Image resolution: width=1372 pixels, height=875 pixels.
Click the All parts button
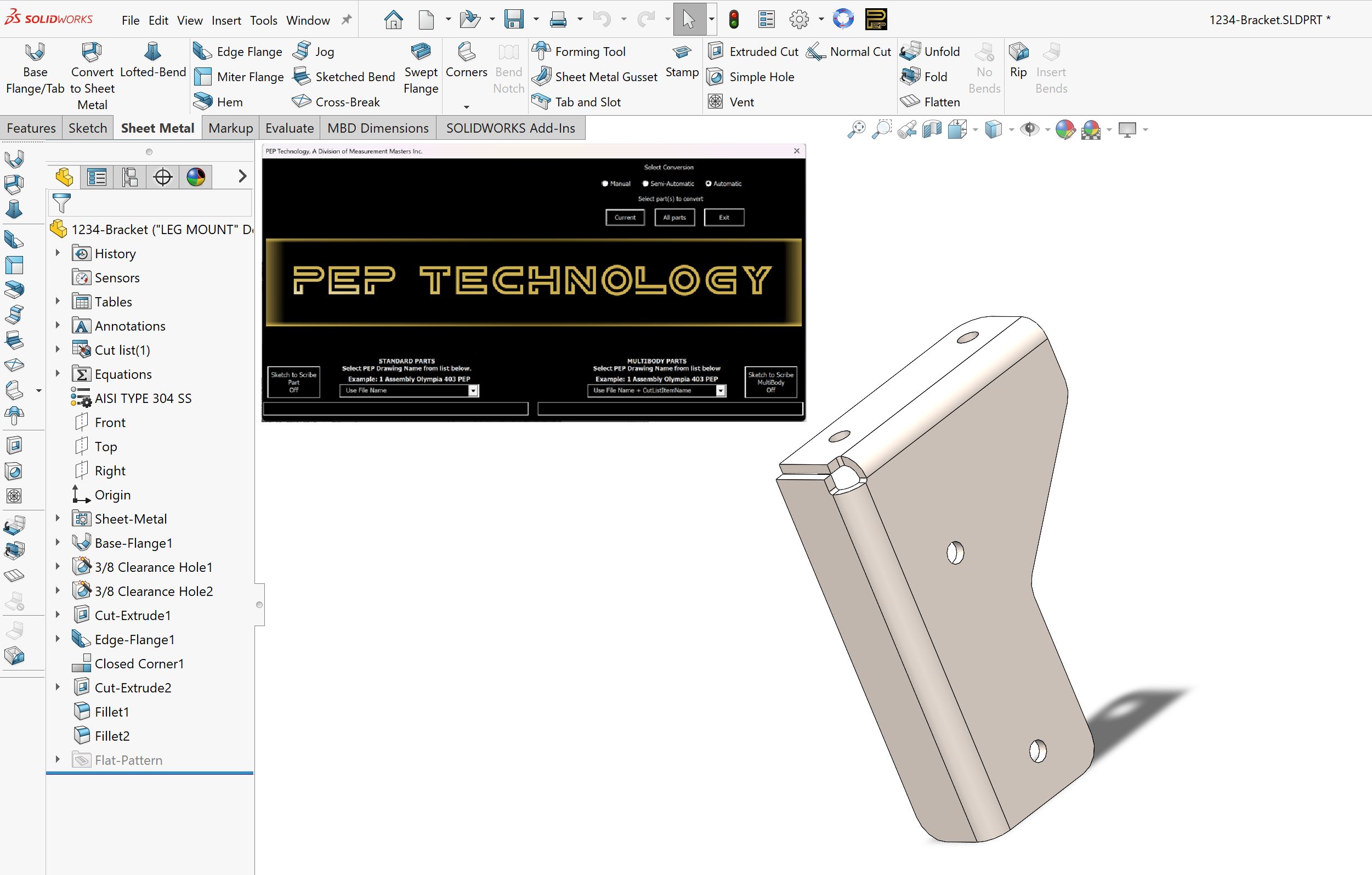tap(674, 218)
